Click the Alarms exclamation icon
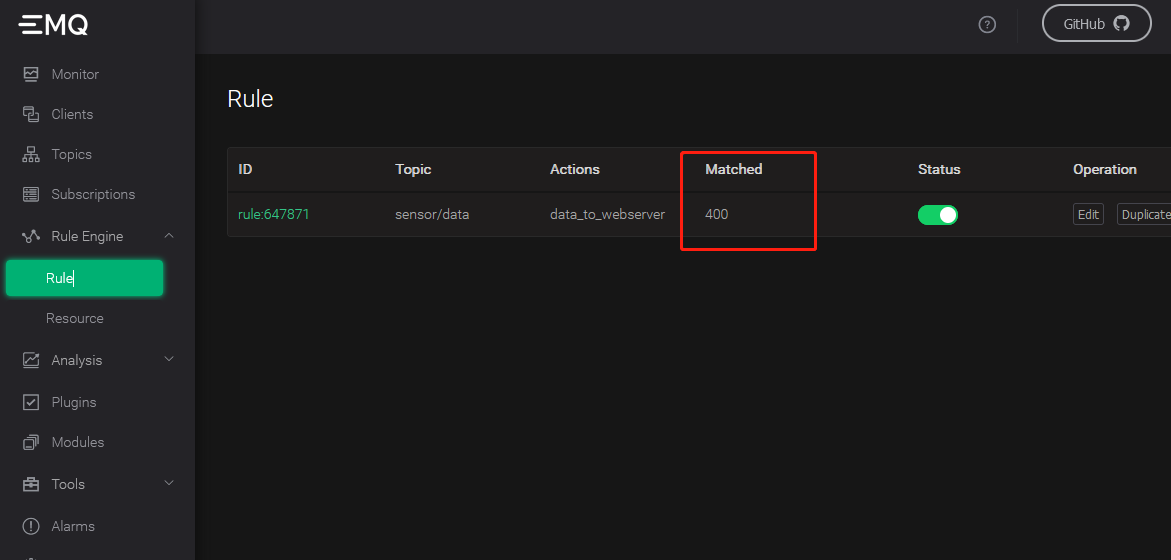Image resolution: width=1171 pixels, height=560 pixels. point(31,526)
